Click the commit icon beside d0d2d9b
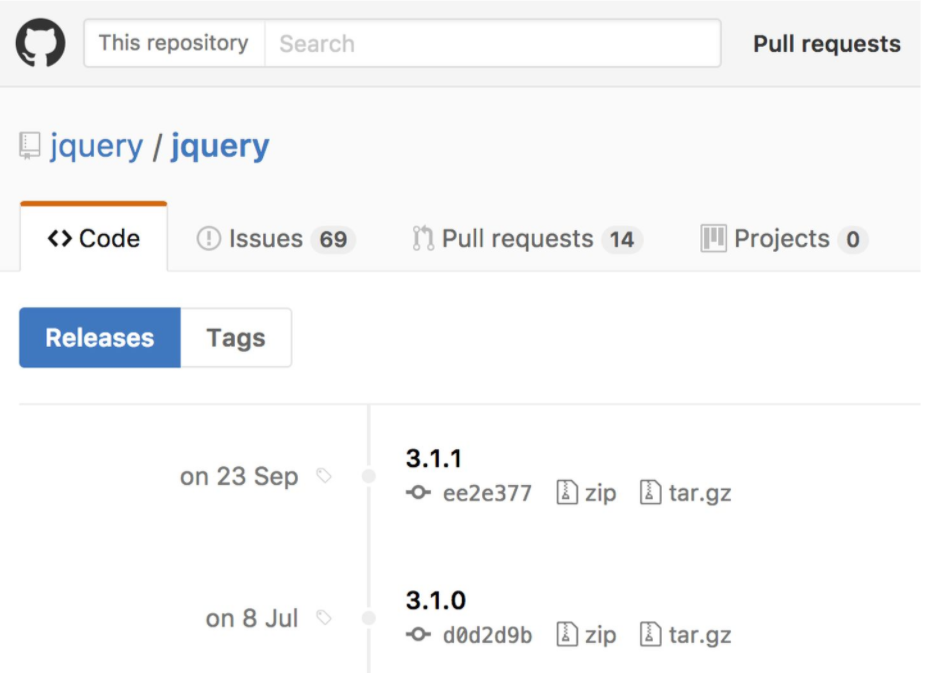The height and width of the screenshot is (673, 934). click(x=418, y=635)
